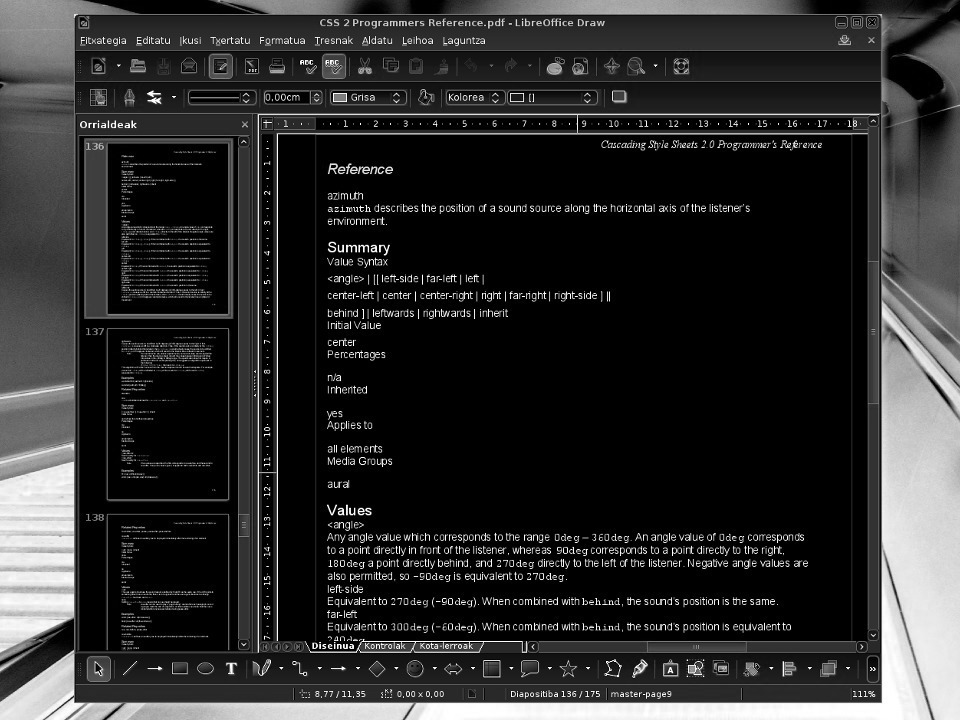The image size is (960, 720).
Task: Select page 138 thumbnail
Action: (x=168, y=582)
